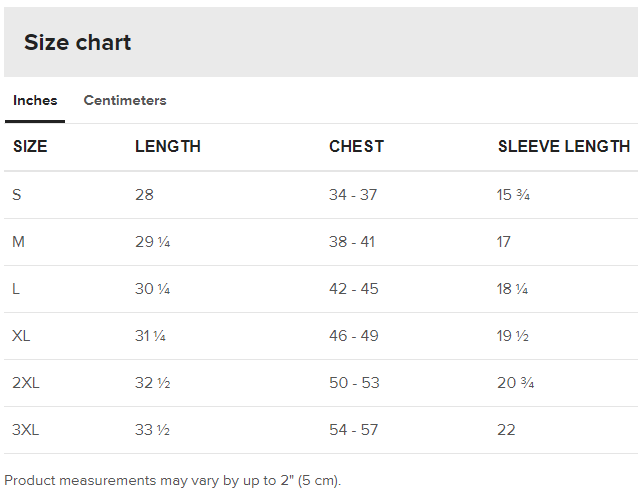Click the CHEST column header
The width and height of the screenshot is (638, 496).
[x=356, y=147]
